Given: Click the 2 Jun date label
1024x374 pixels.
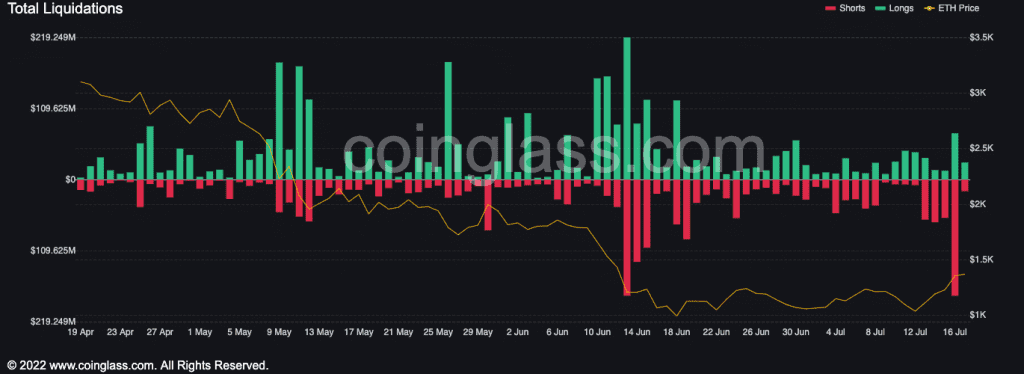Looking at the screenshot, I should pyautogui.click(x=518, y=332).
